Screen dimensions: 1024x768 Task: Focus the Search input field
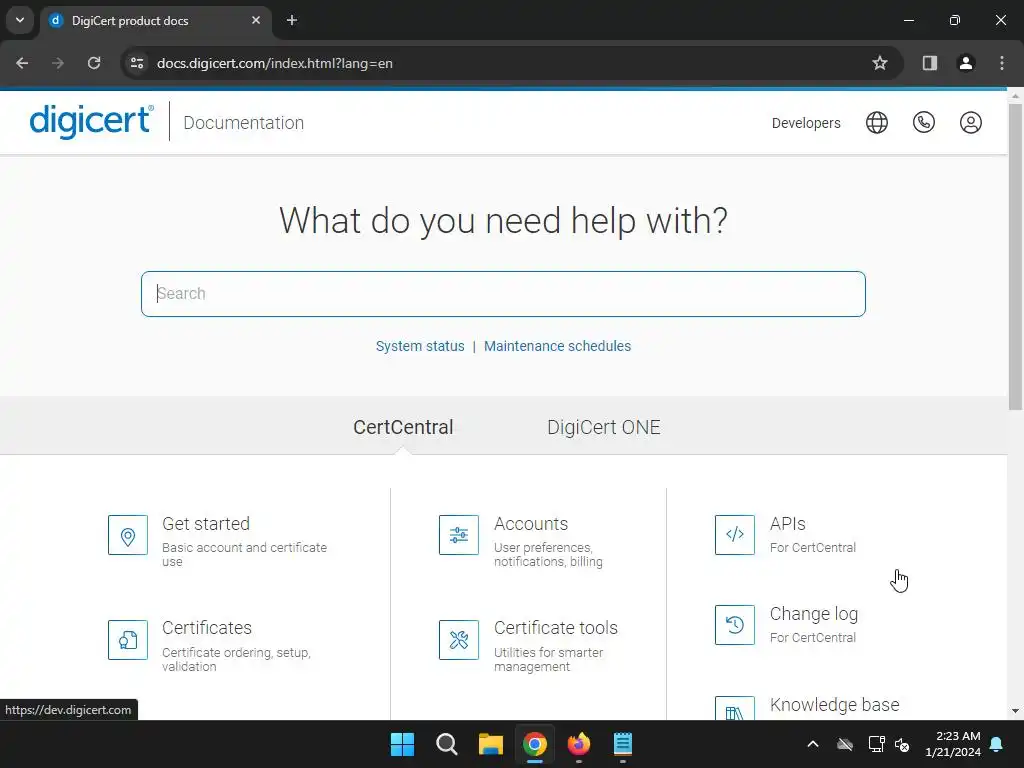tap(503, 294)
